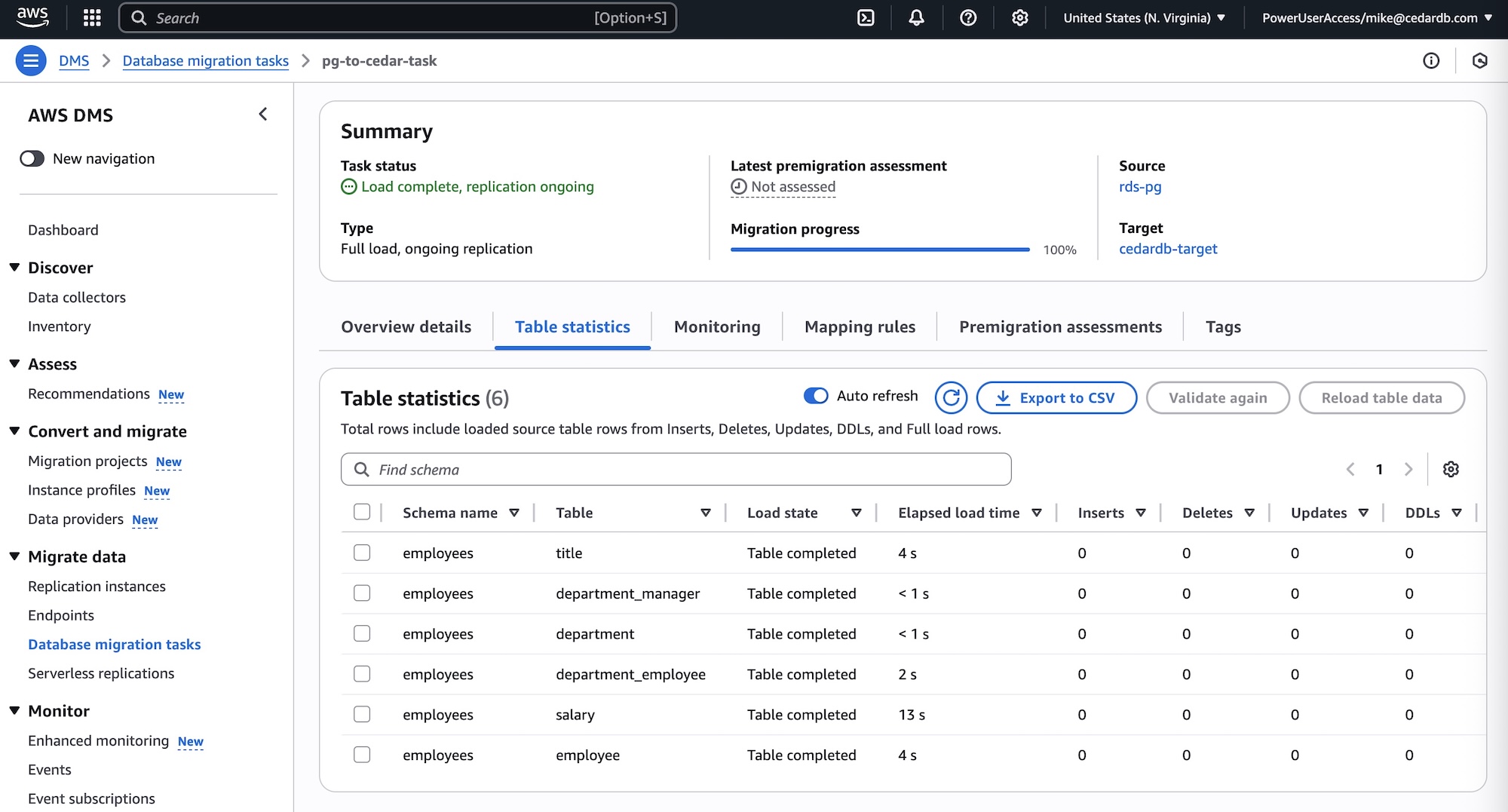Open the Load state column filter
This screenshot has width=1508, height=812.
pos(856,513)
